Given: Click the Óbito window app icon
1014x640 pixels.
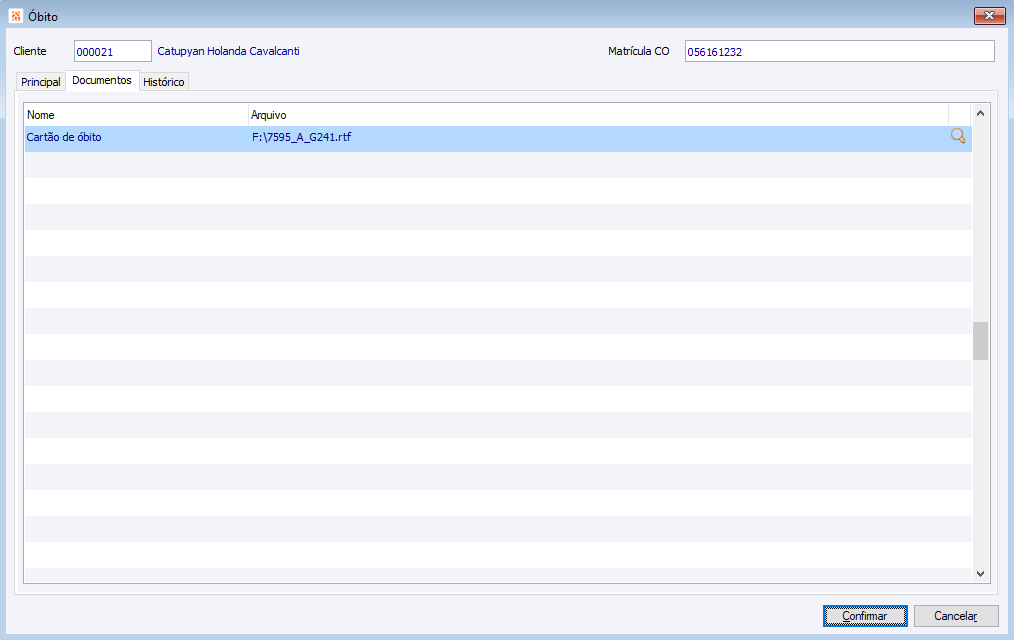Looking at the screenshot, I should click(16, 16).
